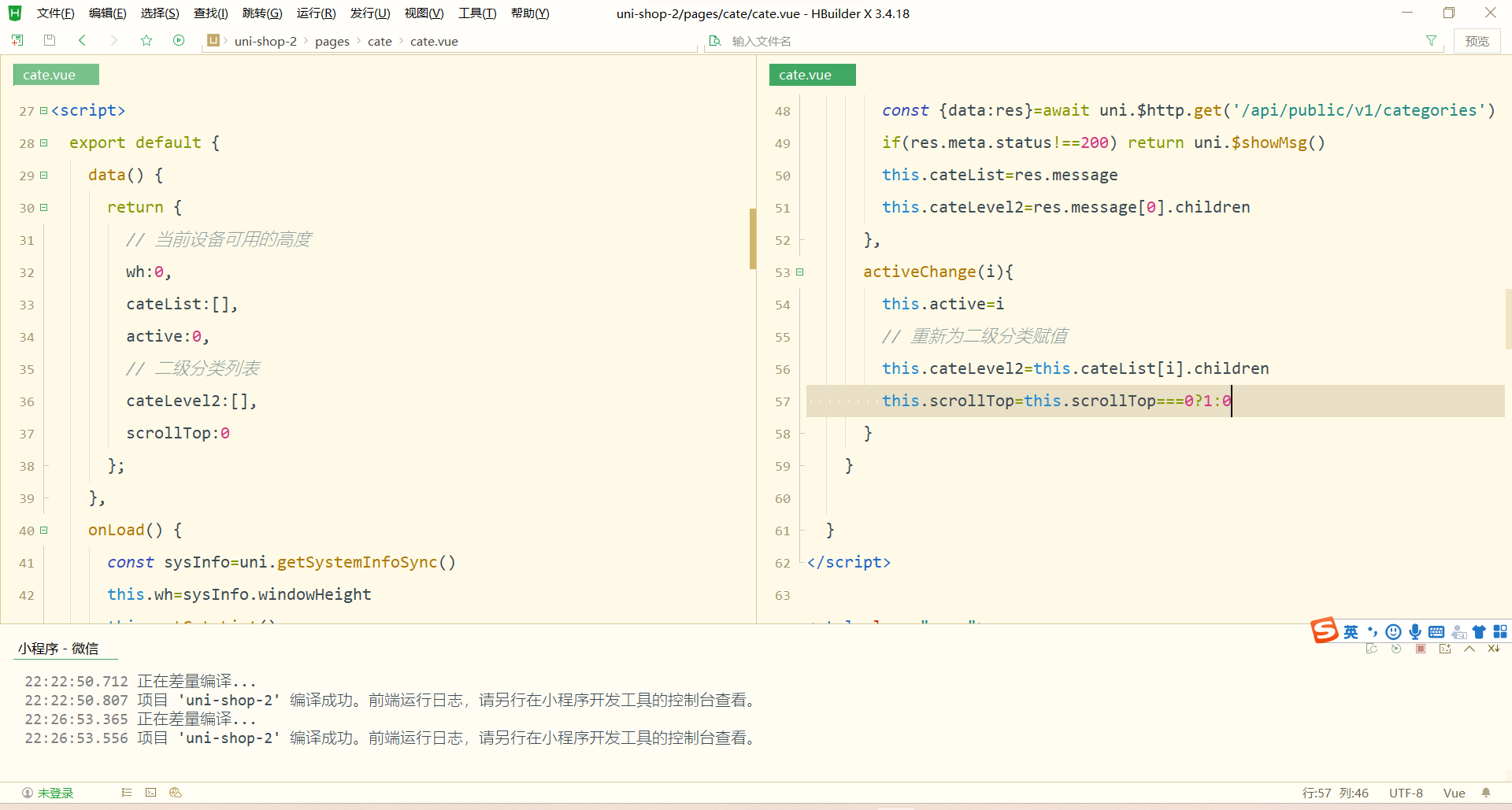Open Sogou emoji panel
The width and height of the screenshot is (1512, 810).
coord(1393,632)
